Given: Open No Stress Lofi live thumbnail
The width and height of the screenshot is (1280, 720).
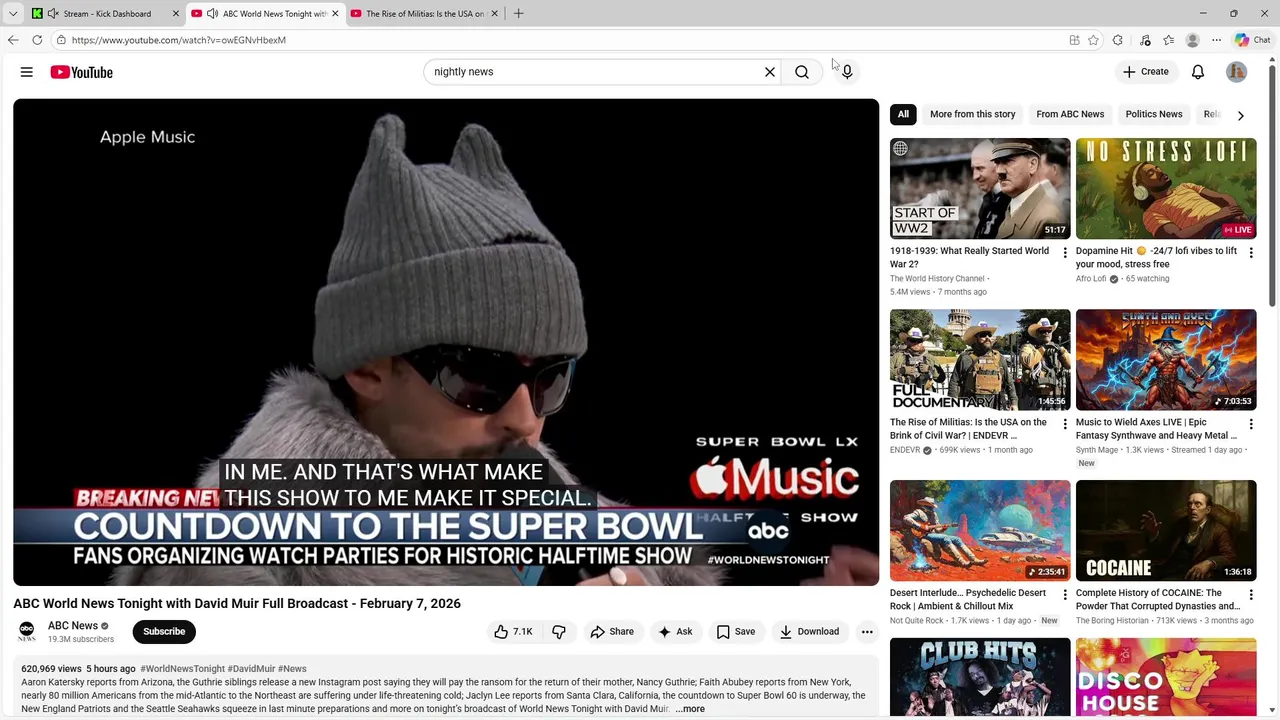Looking at the screenshot, I should [x=1166, y=189].
